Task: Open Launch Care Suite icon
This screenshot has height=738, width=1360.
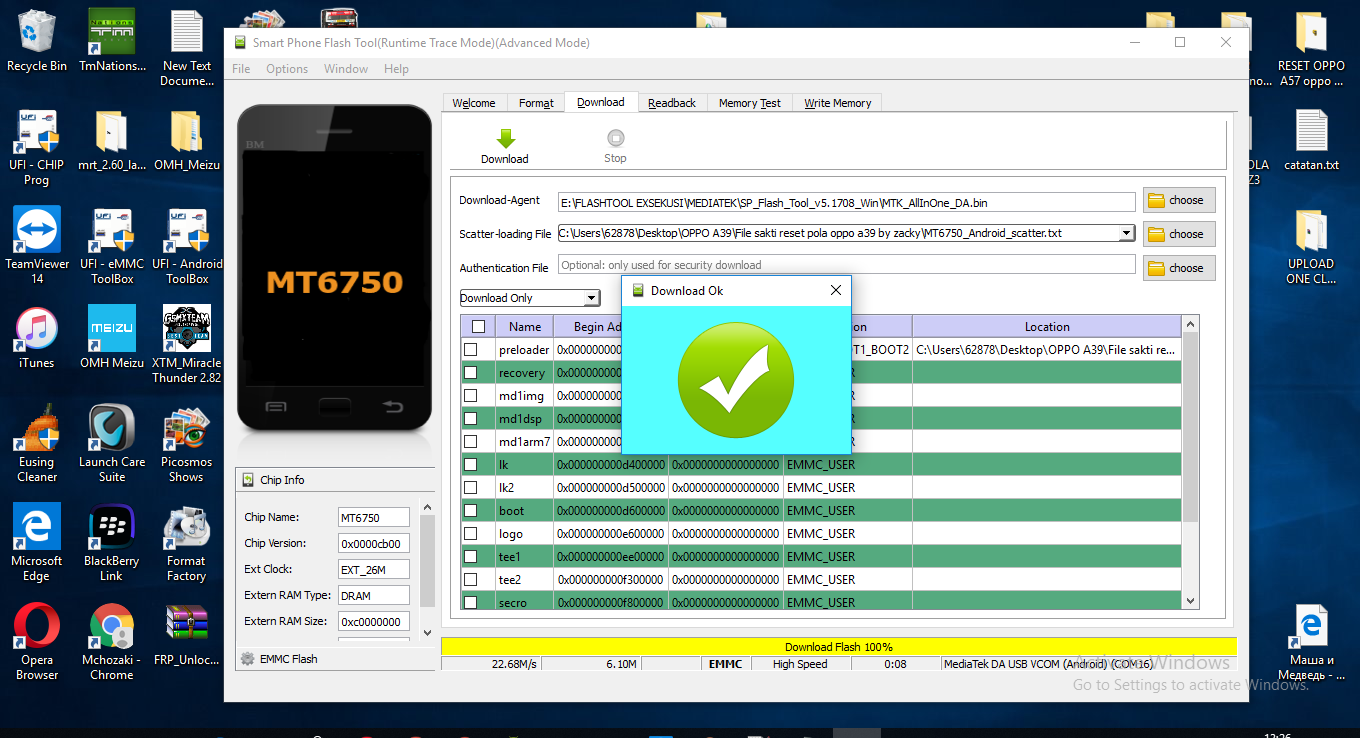Action: coord(112,428)
